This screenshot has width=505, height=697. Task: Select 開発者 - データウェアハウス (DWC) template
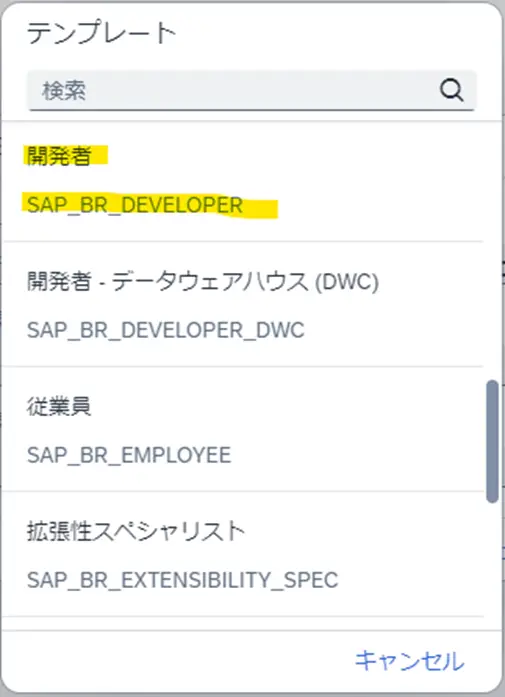coord(203,282)
